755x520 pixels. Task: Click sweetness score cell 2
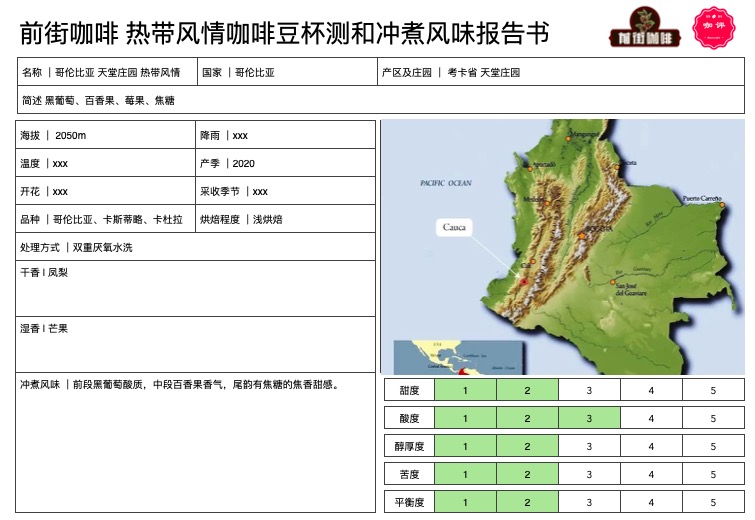coord(527,390)
